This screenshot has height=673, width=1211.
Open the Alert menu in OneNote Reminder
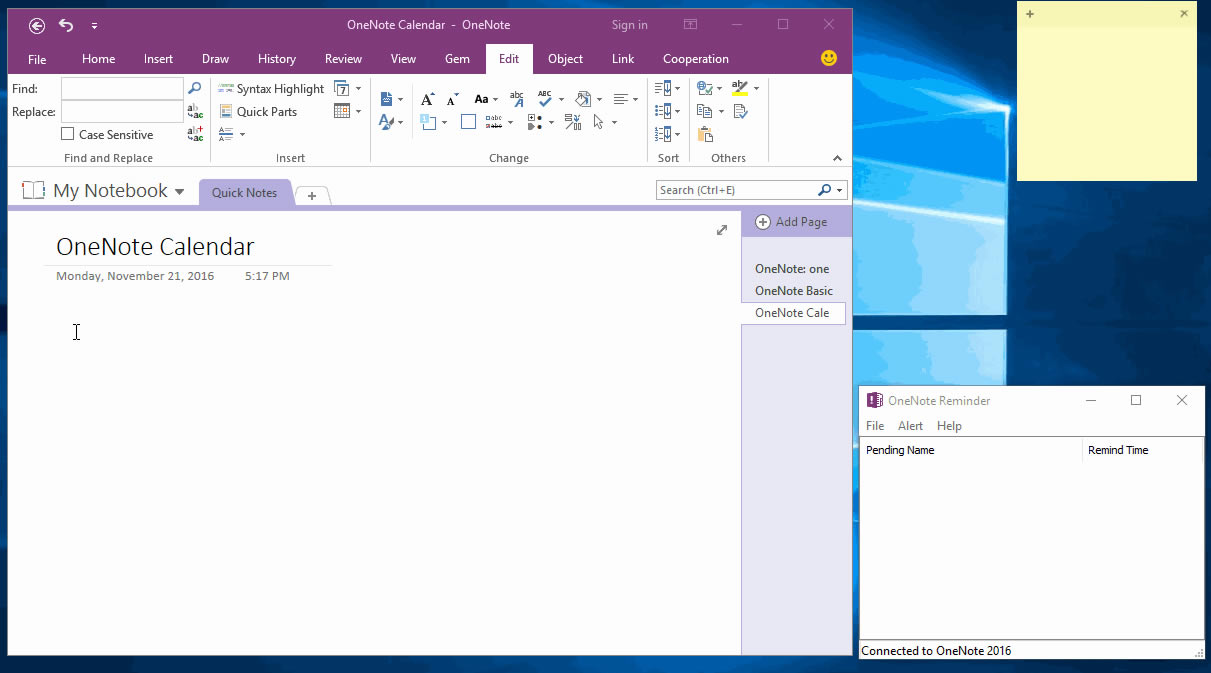pyautogui.click(x=910, y=425)
